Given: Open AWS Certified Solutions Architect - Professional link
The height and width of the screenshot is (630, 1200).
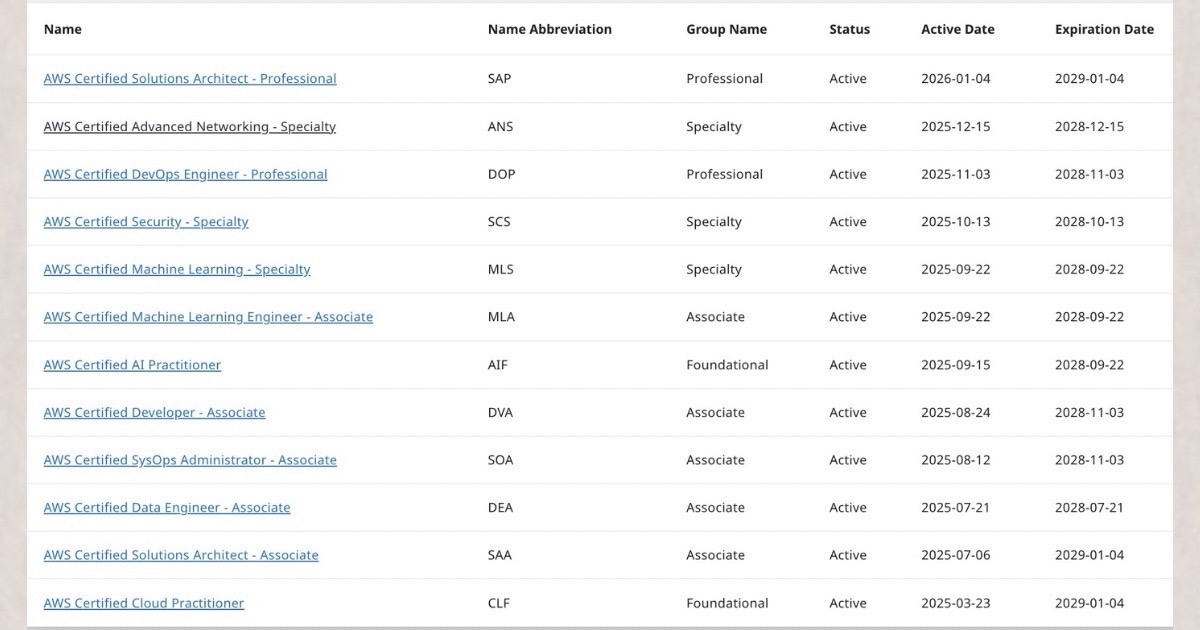Looking at the screenshot, I should pos(190,79).
